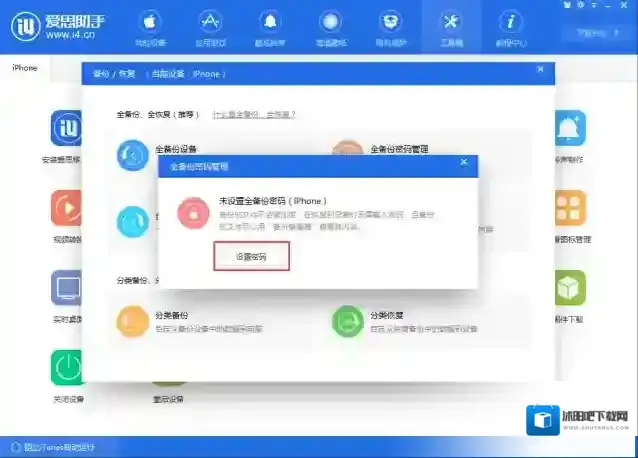
Task: Open 教程中心 tutorial info icon
Action: point(511,22)
